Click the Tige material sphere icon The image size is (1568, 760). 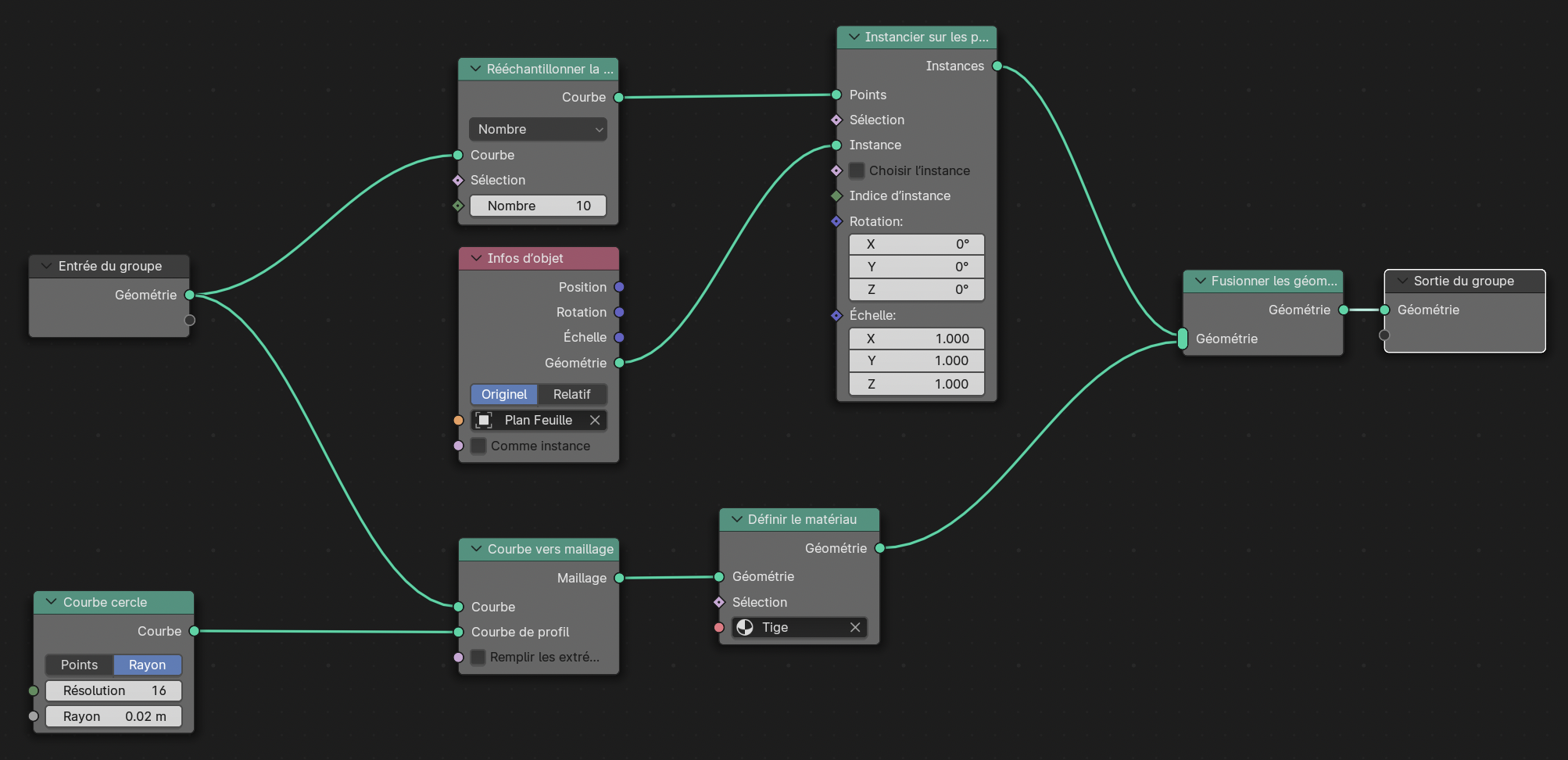(x=745, y=628)
